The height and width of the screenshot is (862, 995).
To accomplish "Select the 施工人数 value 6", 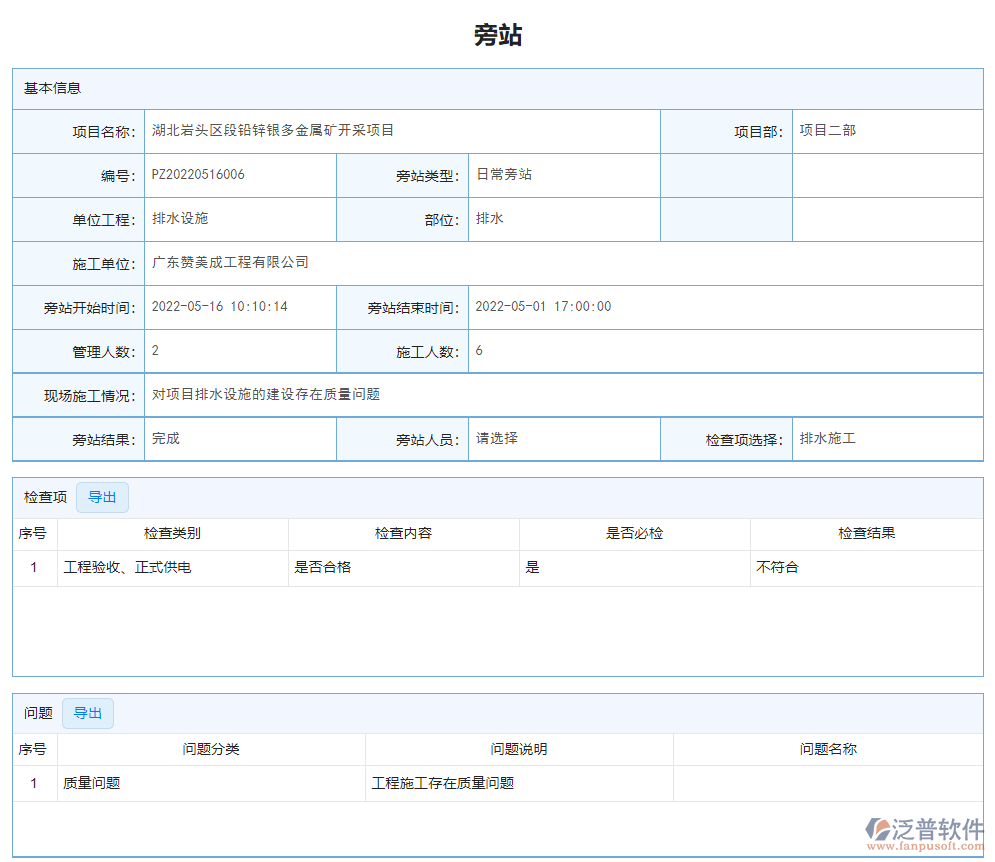I will point(565,350).
